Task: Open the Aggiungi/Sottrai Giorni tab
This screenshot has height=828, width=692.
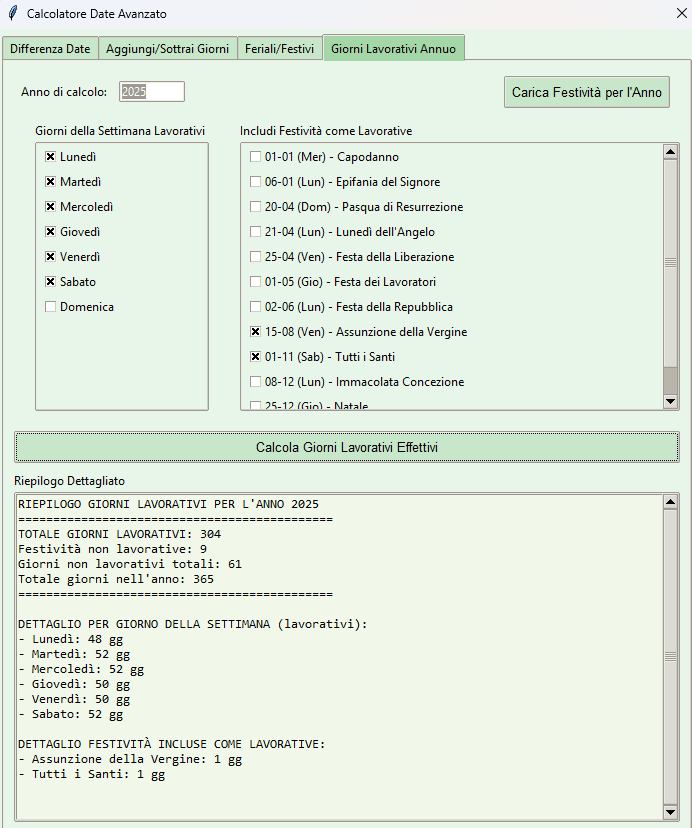Action: [x=168, y=48]
